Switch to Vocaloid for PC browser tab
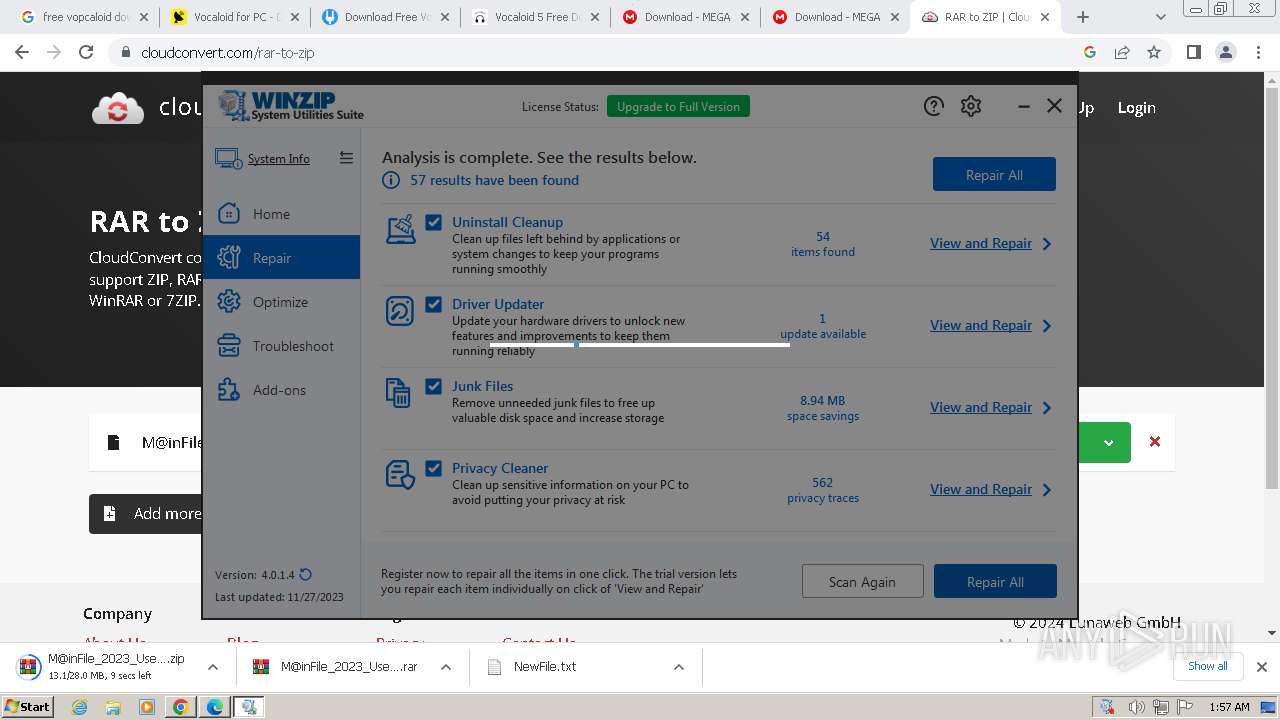 tap(234, 17)
